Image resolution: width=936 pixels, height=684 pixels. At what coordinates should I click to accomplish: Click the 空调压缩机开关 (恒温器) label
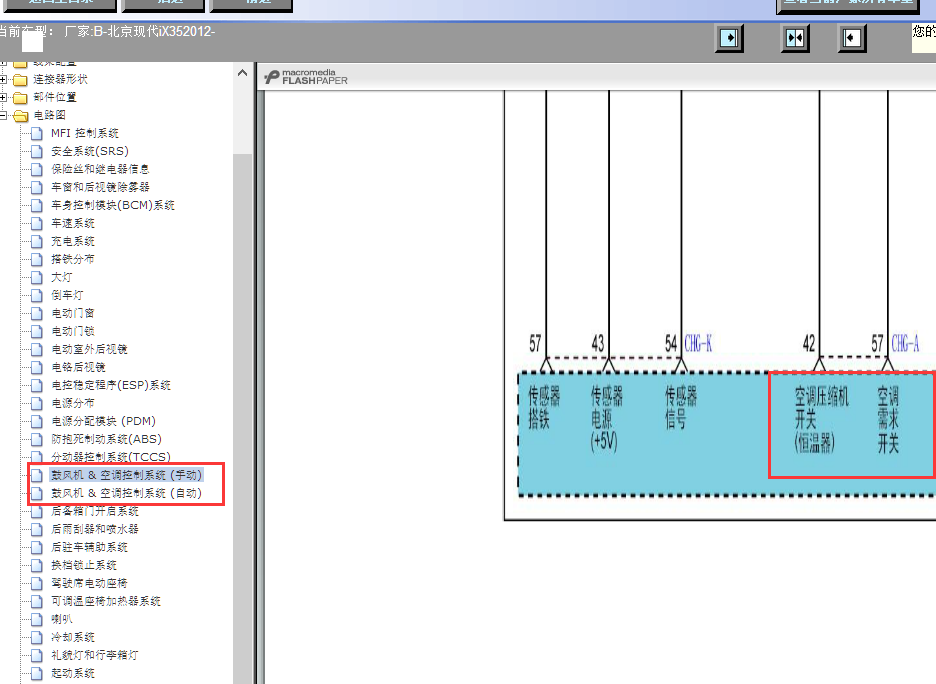pyautogui.click(x=821, y=418)
